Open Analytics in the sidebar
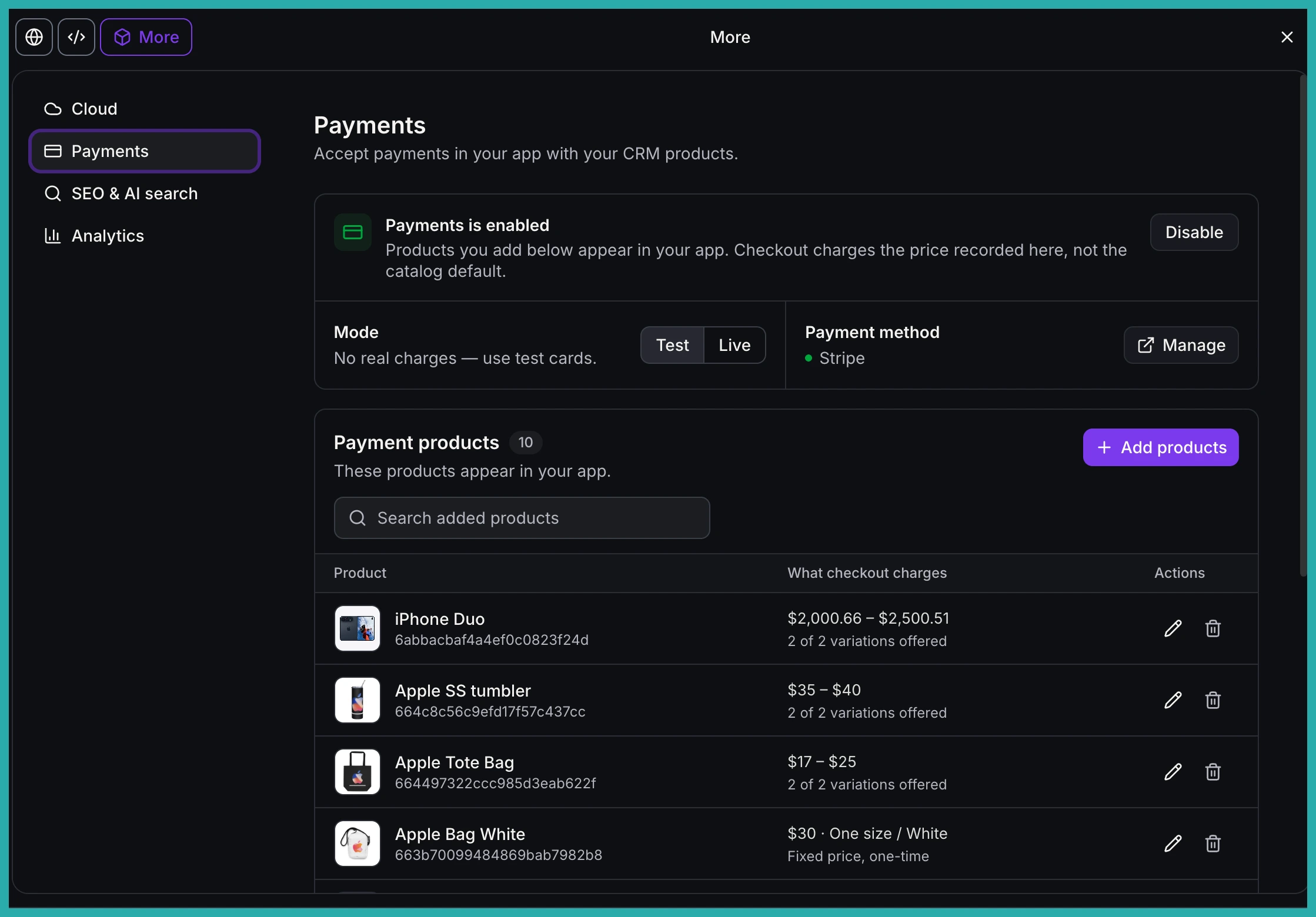This screenshot has height=917, width=1316. click(x=145, y=236)
